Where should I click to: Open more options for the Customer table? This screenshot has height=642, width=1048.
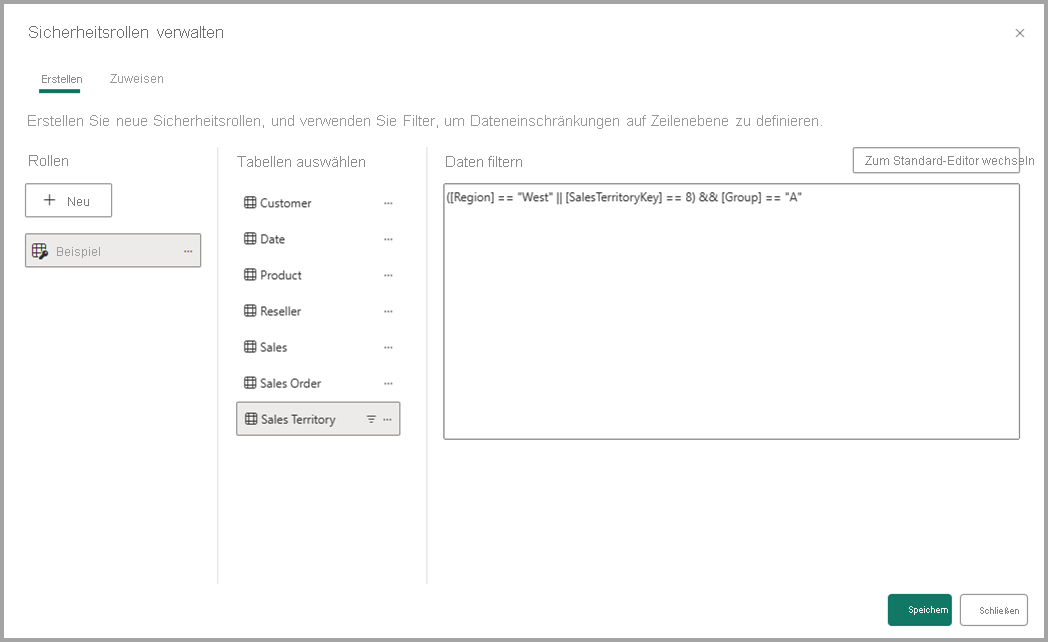pyautogui.click(x=388, y=203)
